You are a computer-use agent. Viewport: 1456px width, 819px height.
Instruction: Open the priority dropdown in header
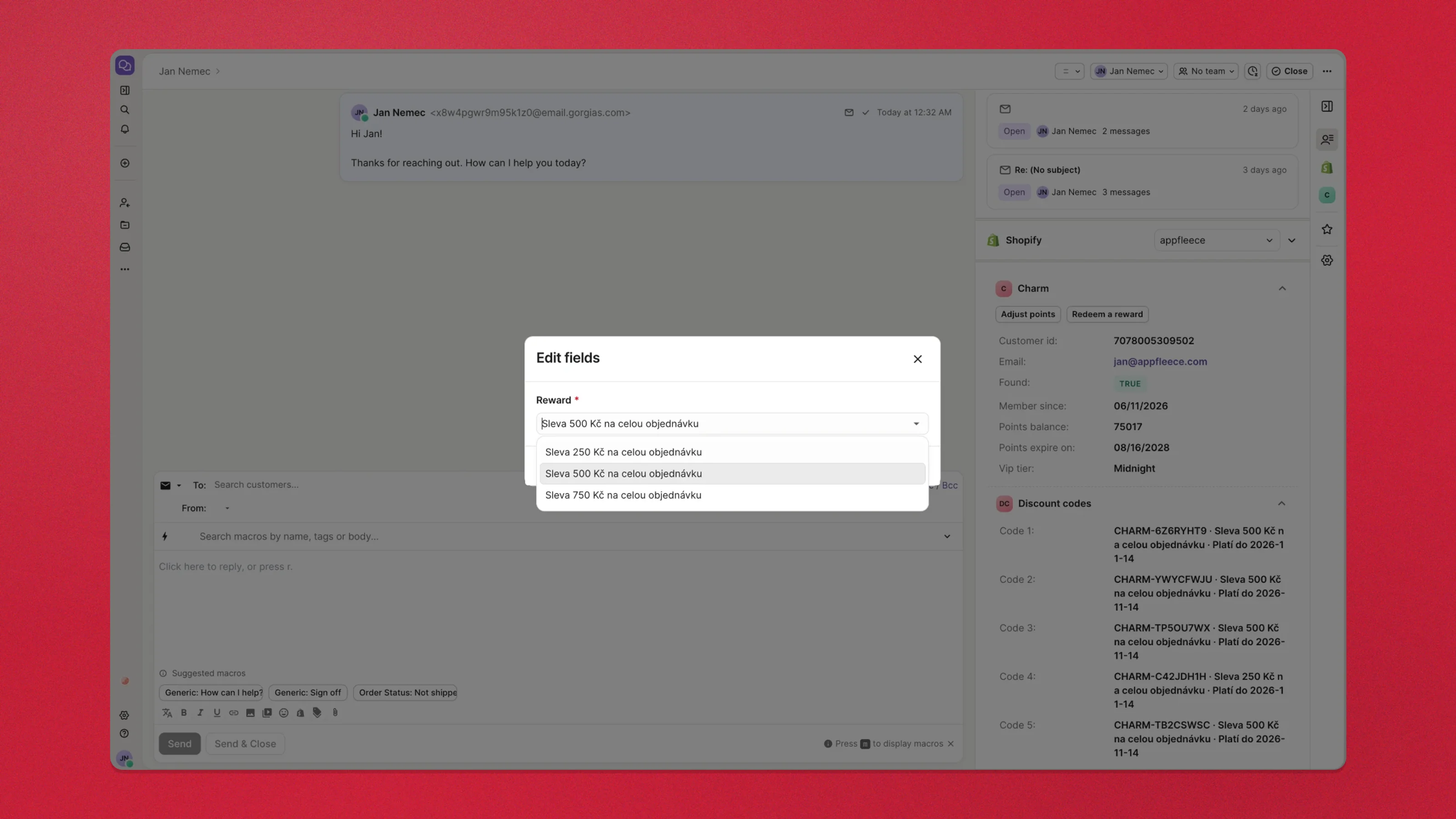point(1069,71)
